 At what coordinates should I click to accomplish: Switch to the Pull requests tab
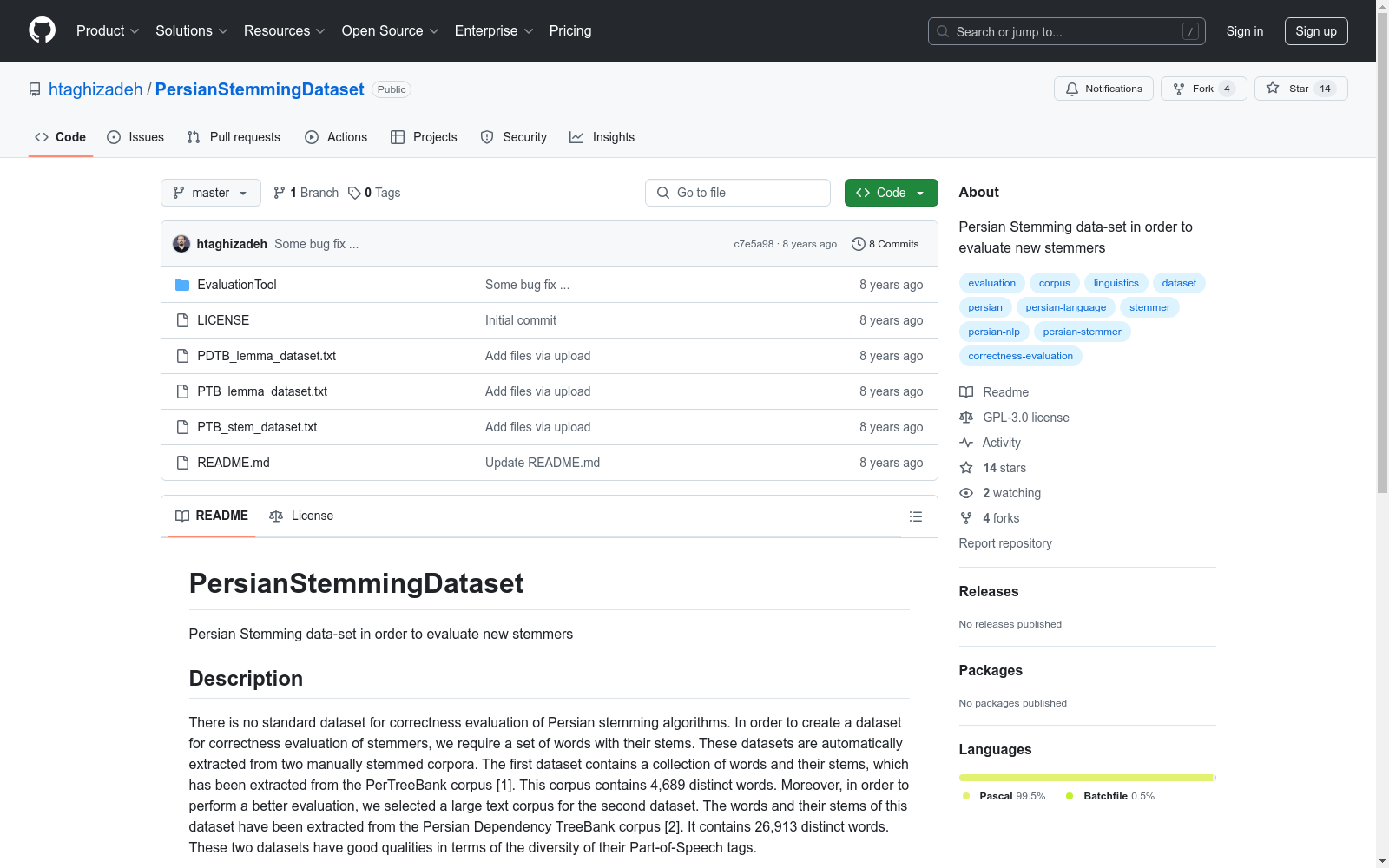(x=234, y=137)
